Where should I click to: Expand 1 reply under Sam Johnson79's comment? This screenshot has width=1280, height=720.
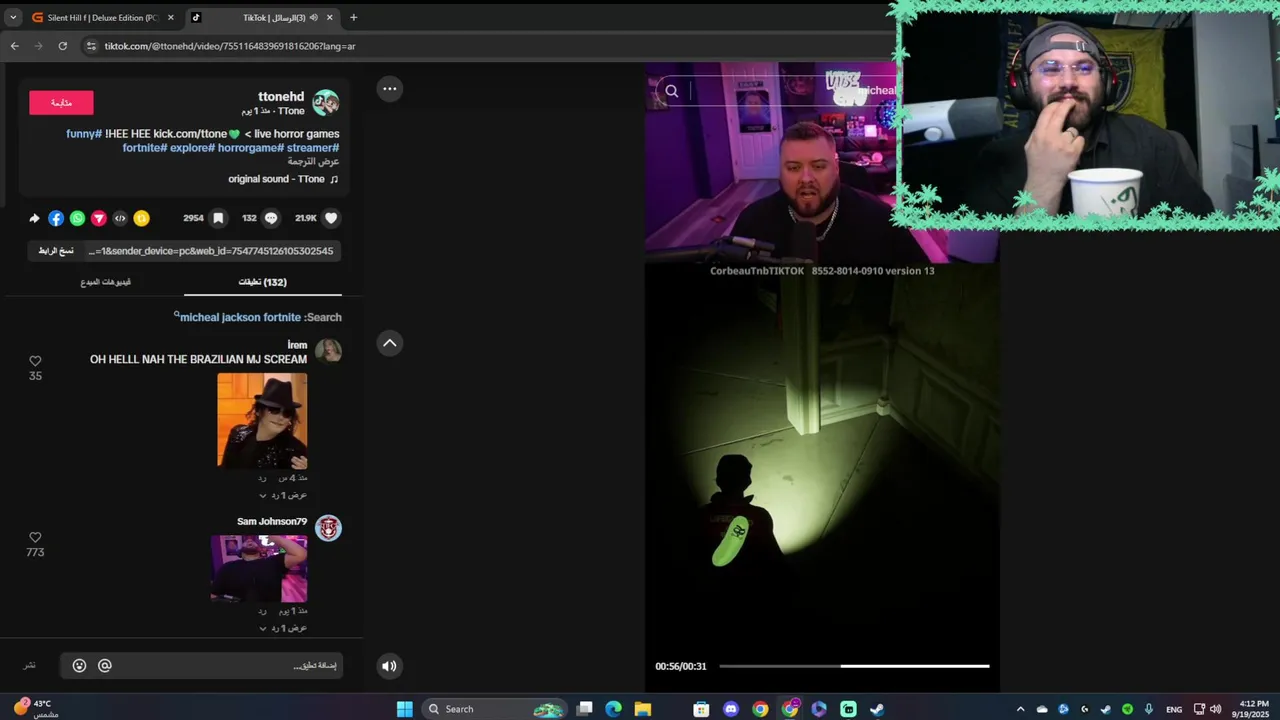pos(283,628)
